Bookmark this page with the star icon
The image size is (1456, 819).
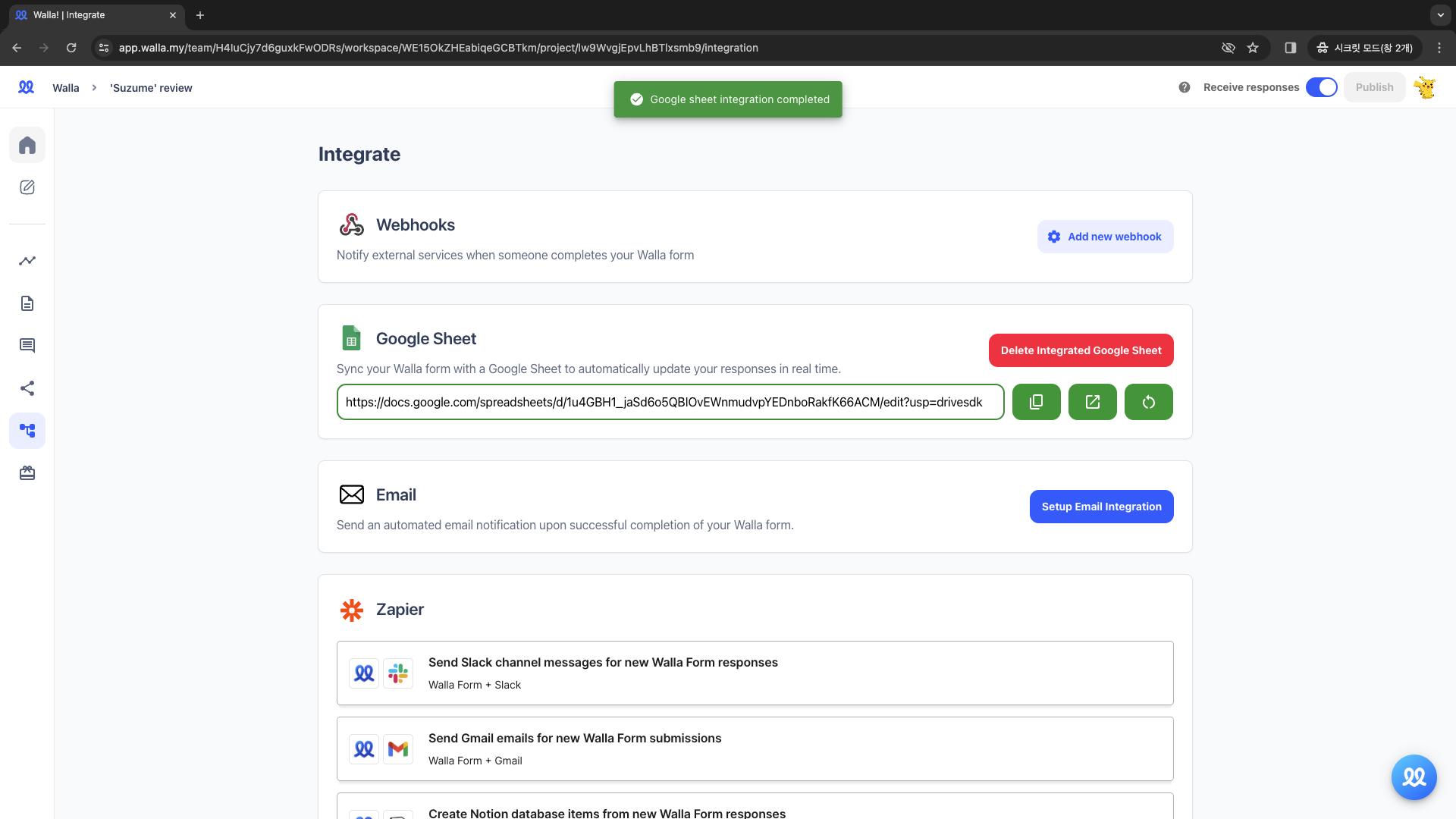point(1253,48)
